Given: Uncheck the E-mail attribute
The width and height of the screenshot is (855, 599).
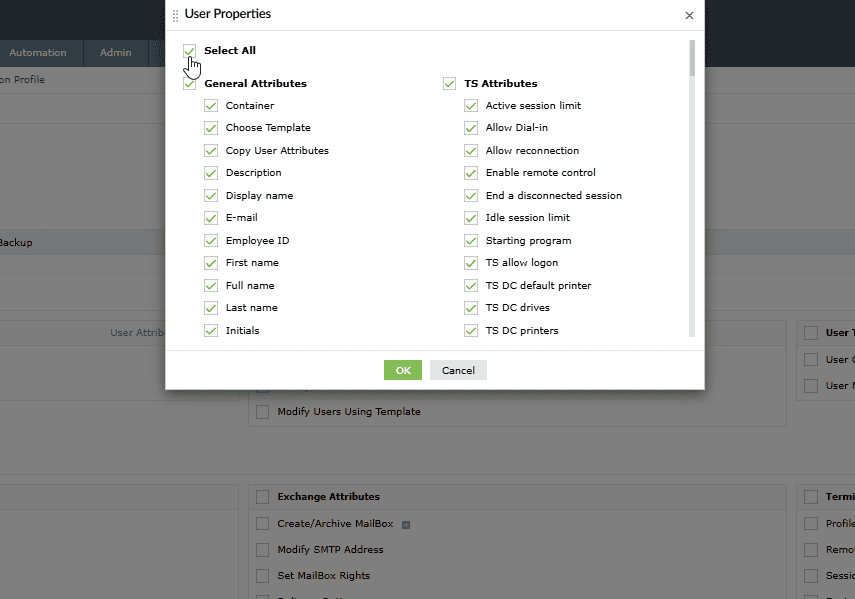Looking at the screenshot, I should [211, 218].
